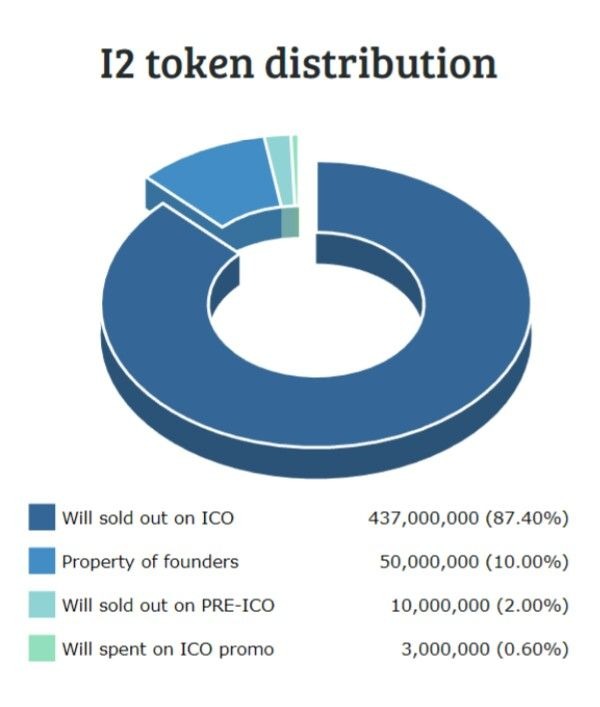Click the dark blue ICO legend swatch
This screenshot has width=600, height=707.
(42, 517)
